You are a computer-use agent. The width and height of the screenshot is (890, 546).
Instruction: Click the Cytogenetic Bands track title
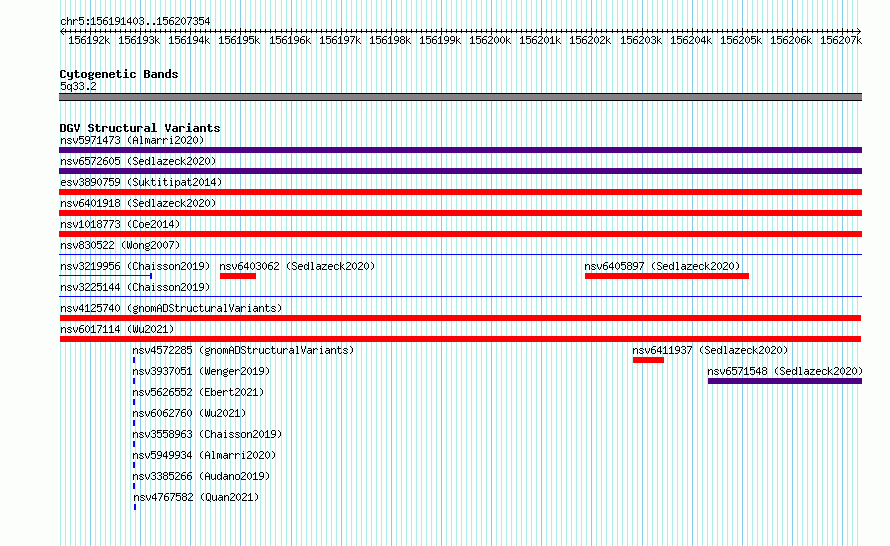pos(119,74)
